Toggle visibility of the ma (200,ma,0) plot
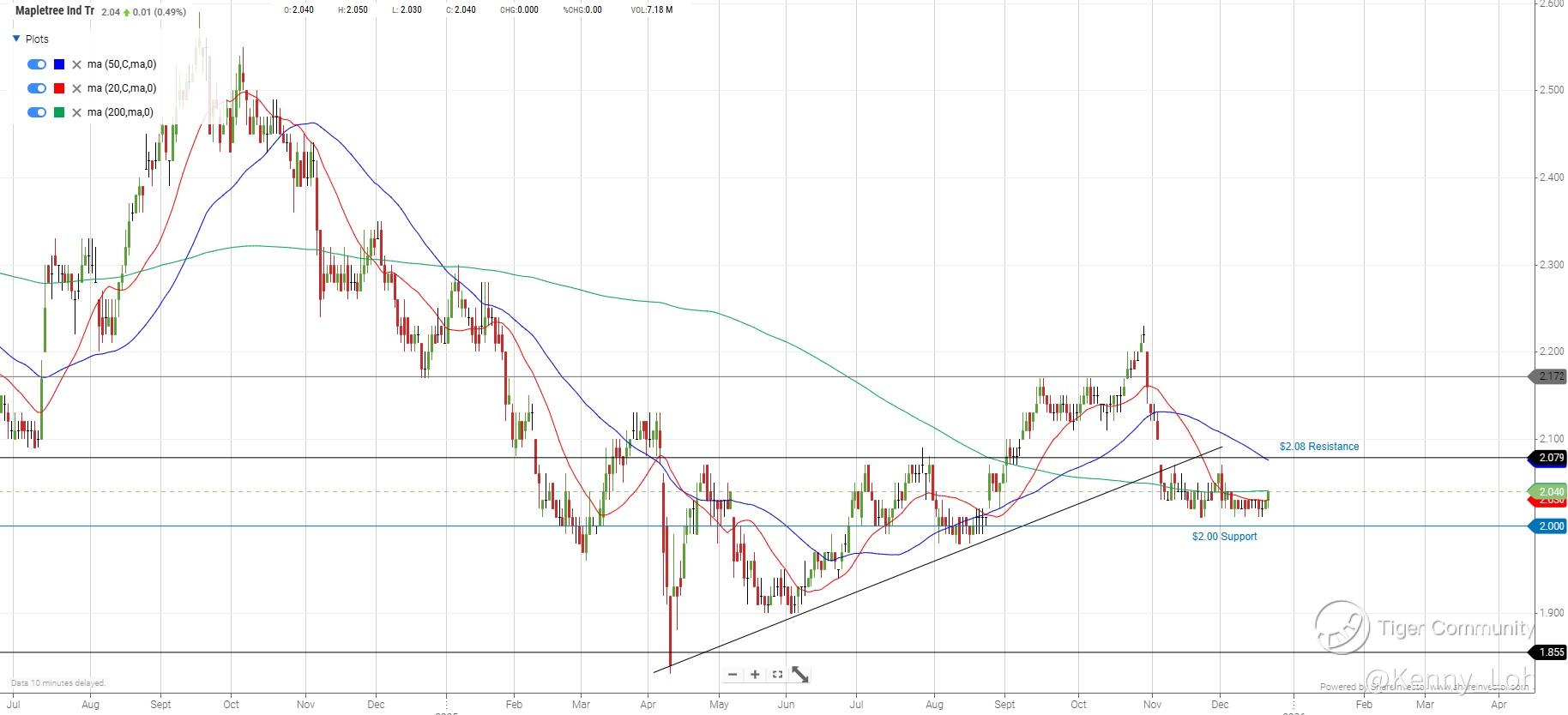Image resolution: width=1568 pixels, height=715 pixels. (37, 112)
